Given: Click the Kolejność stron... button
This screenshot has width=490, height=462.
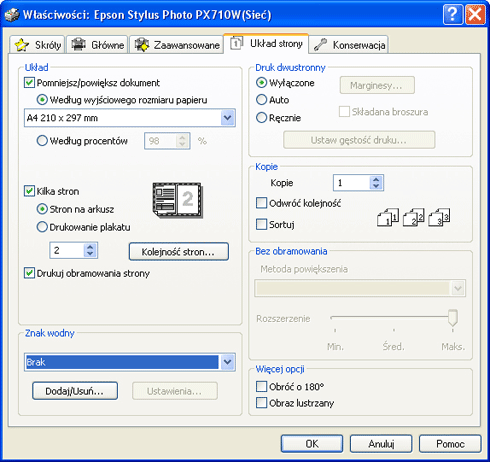Looking at the screenshot, I should click(179, 252).
